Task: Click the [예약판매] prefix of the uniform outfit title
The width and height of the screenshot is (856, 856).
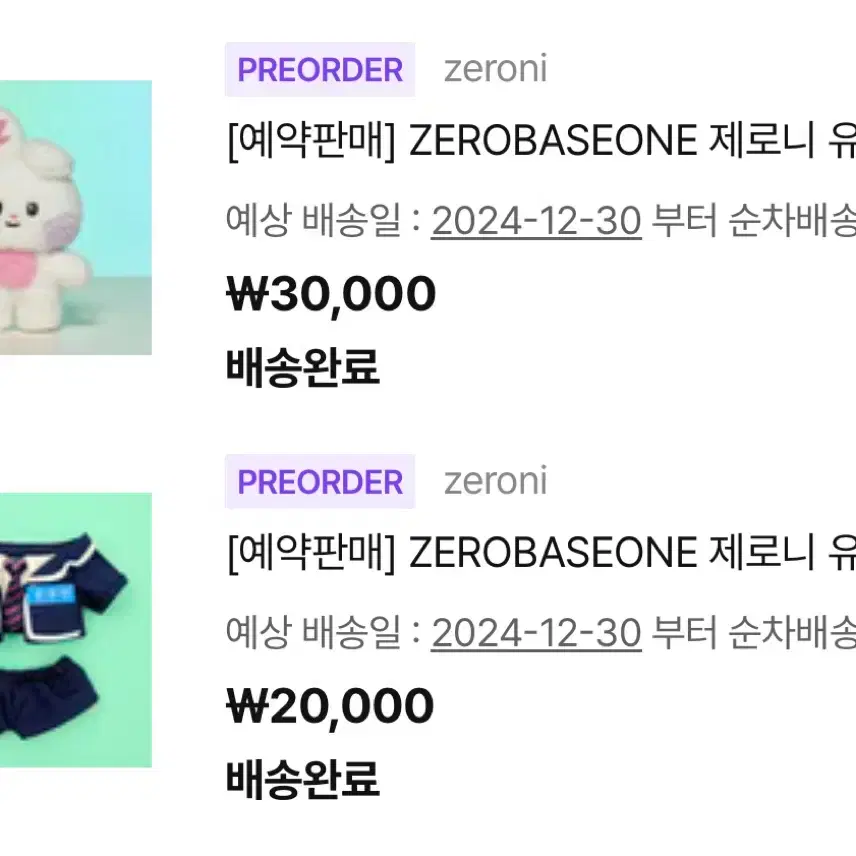Action: 311,553
